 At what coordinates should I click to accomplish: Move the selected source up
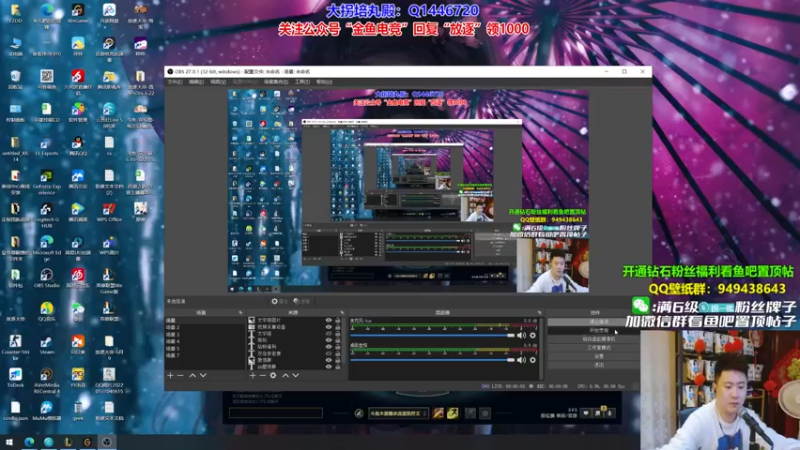click(285, 376)
